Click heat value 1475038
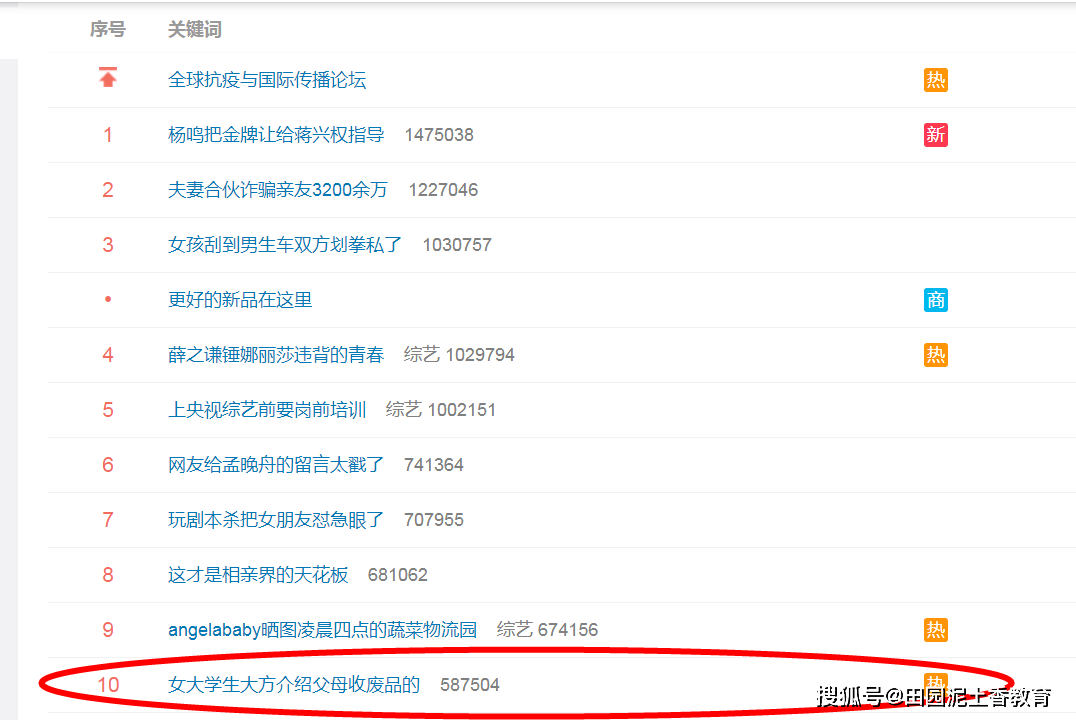Image resolution: width=1076 pixels, height=720 pixels. [x=439, y=135]
